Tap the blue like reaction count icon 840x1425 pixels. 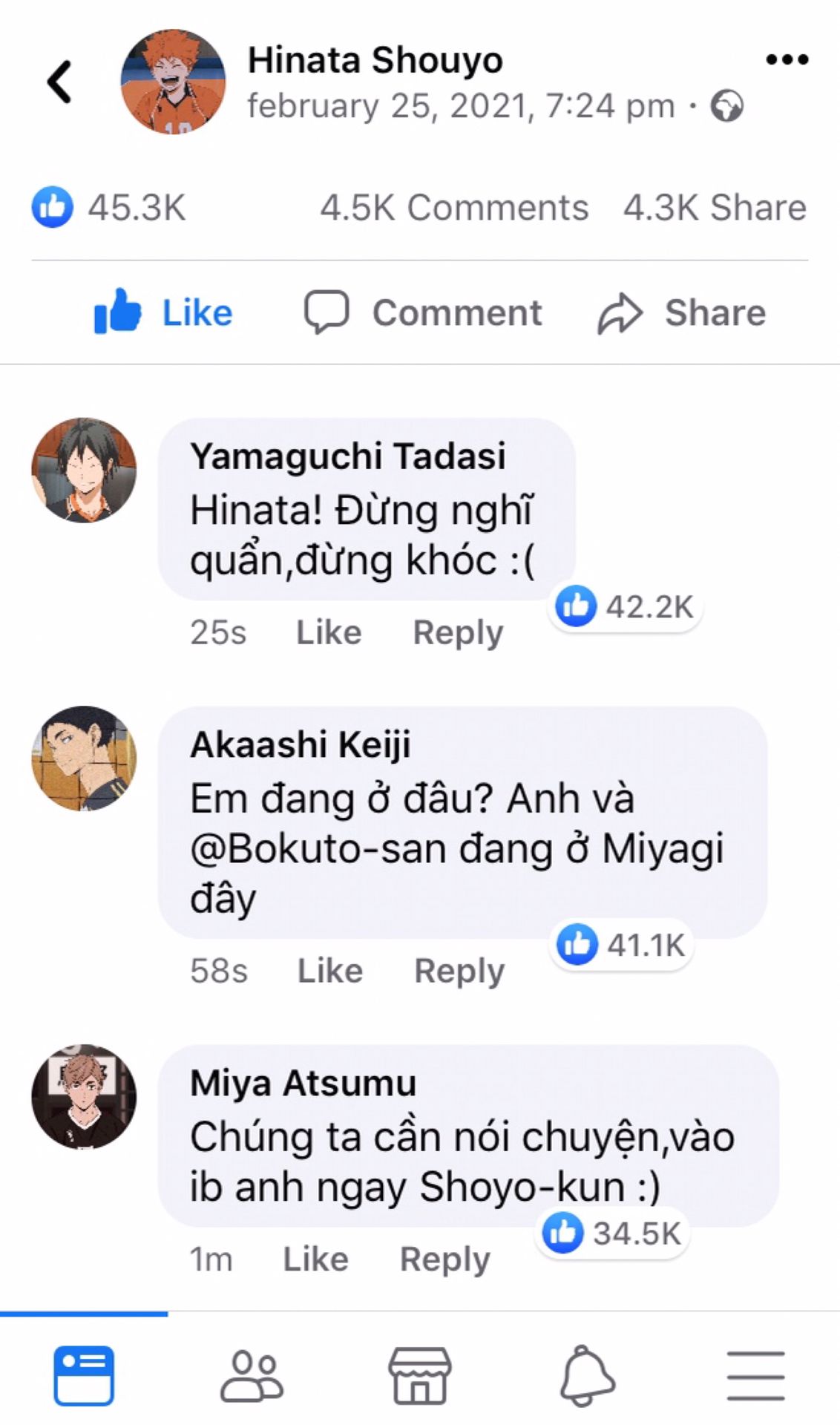click(53, 207)
